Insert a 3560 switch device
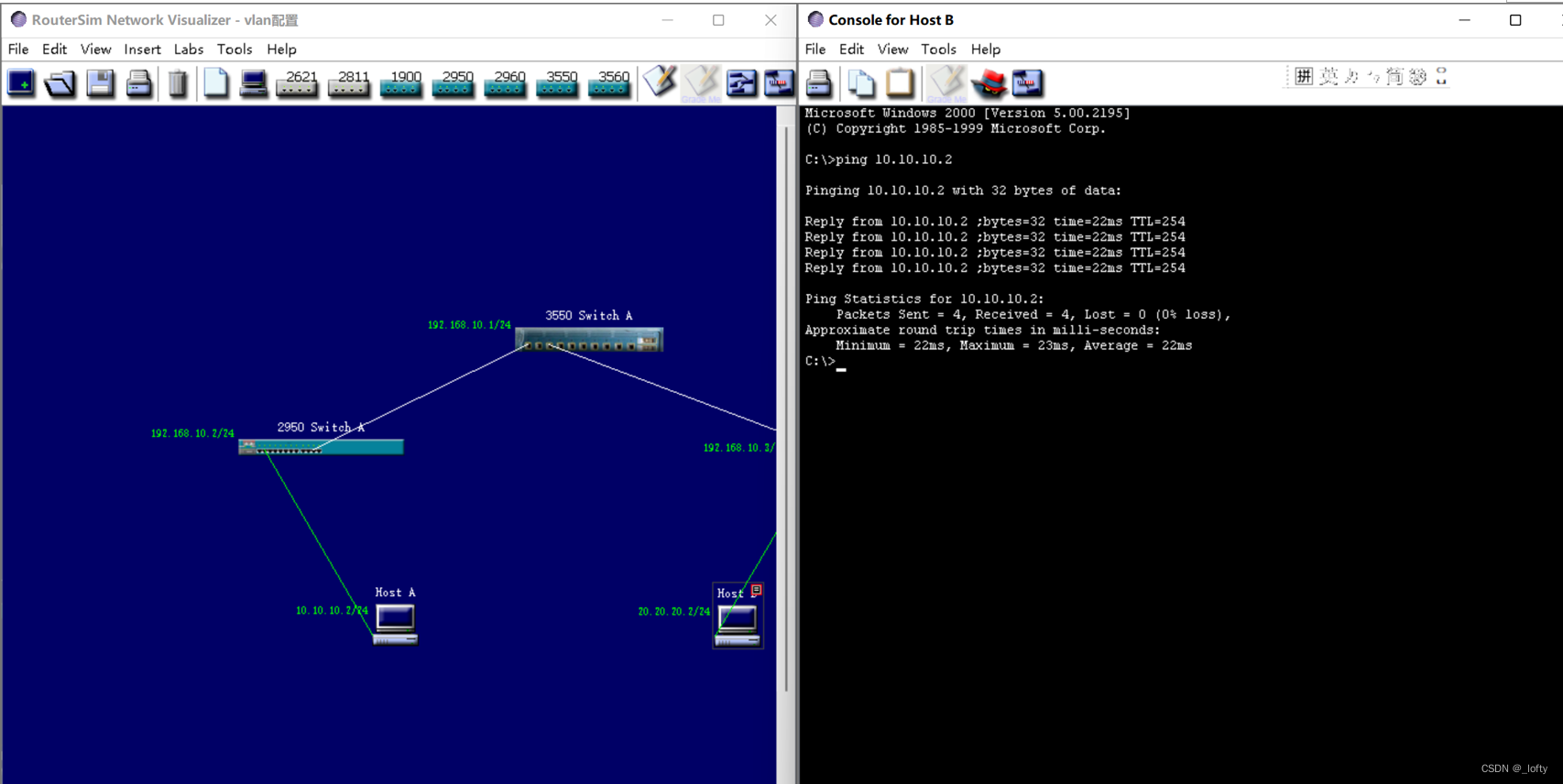 (610, 83)
